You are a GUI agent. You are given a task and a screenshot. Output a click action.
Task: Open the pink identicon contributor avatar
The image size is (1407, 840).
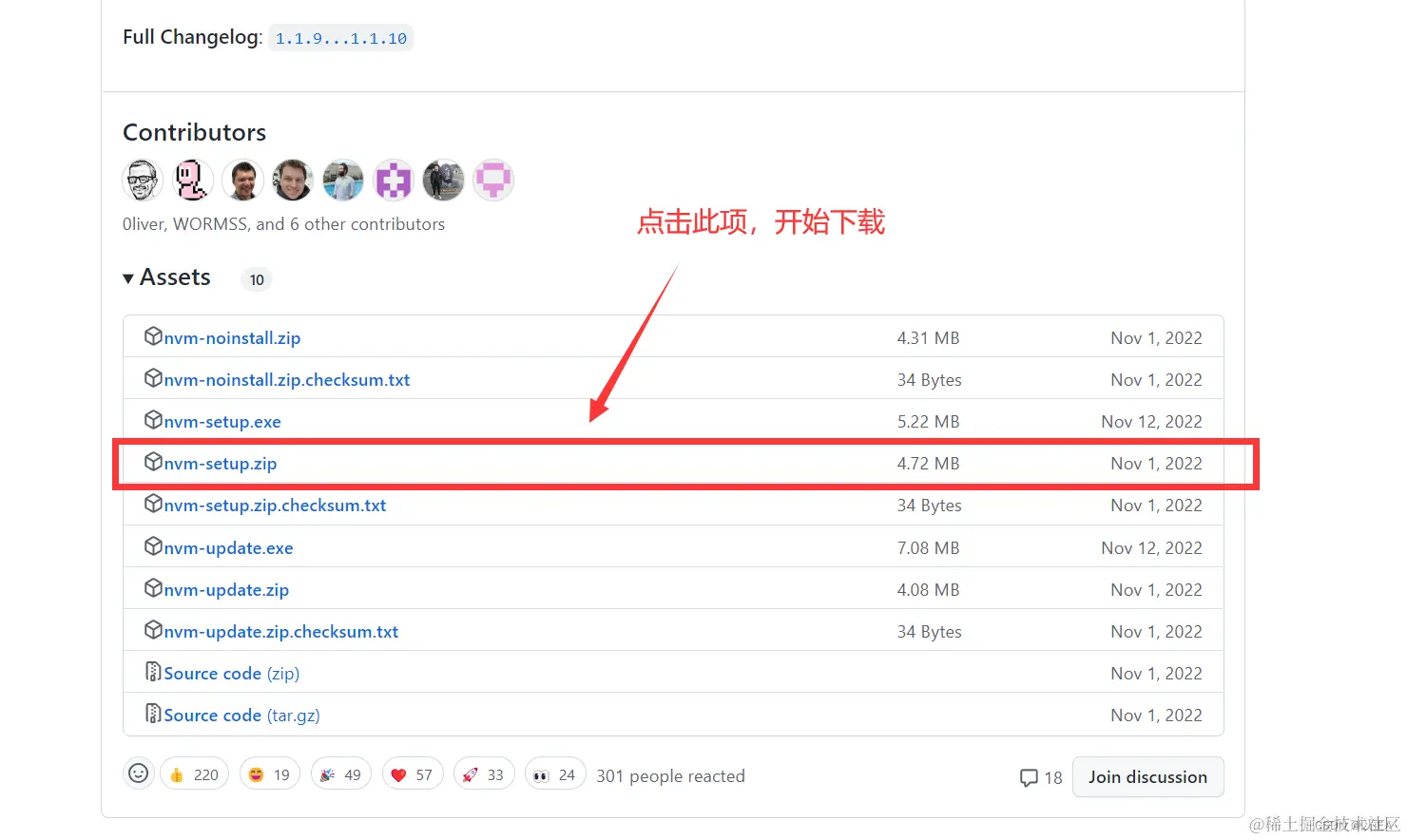(493, 180)
